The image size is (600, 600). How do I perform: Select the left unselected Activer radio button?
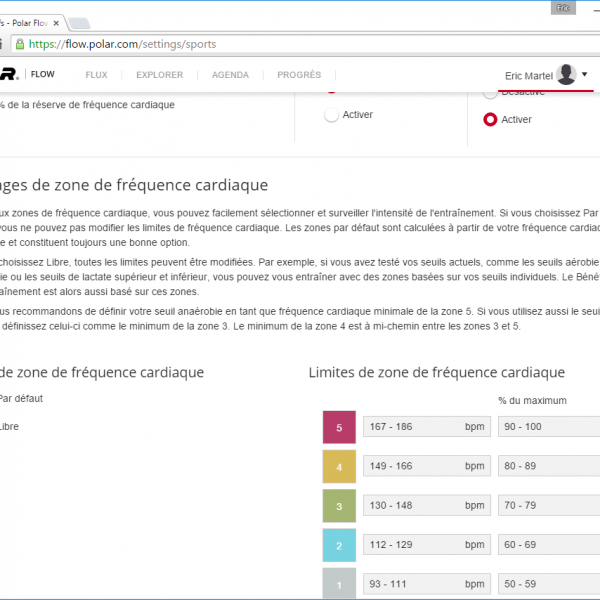point(331,115)
